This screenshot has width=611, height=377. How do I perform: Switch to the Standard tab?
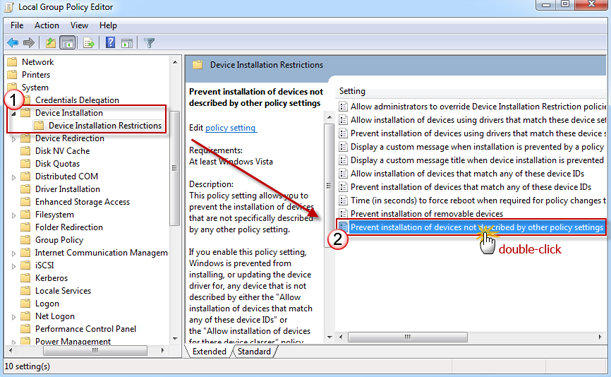click(254, 351)
